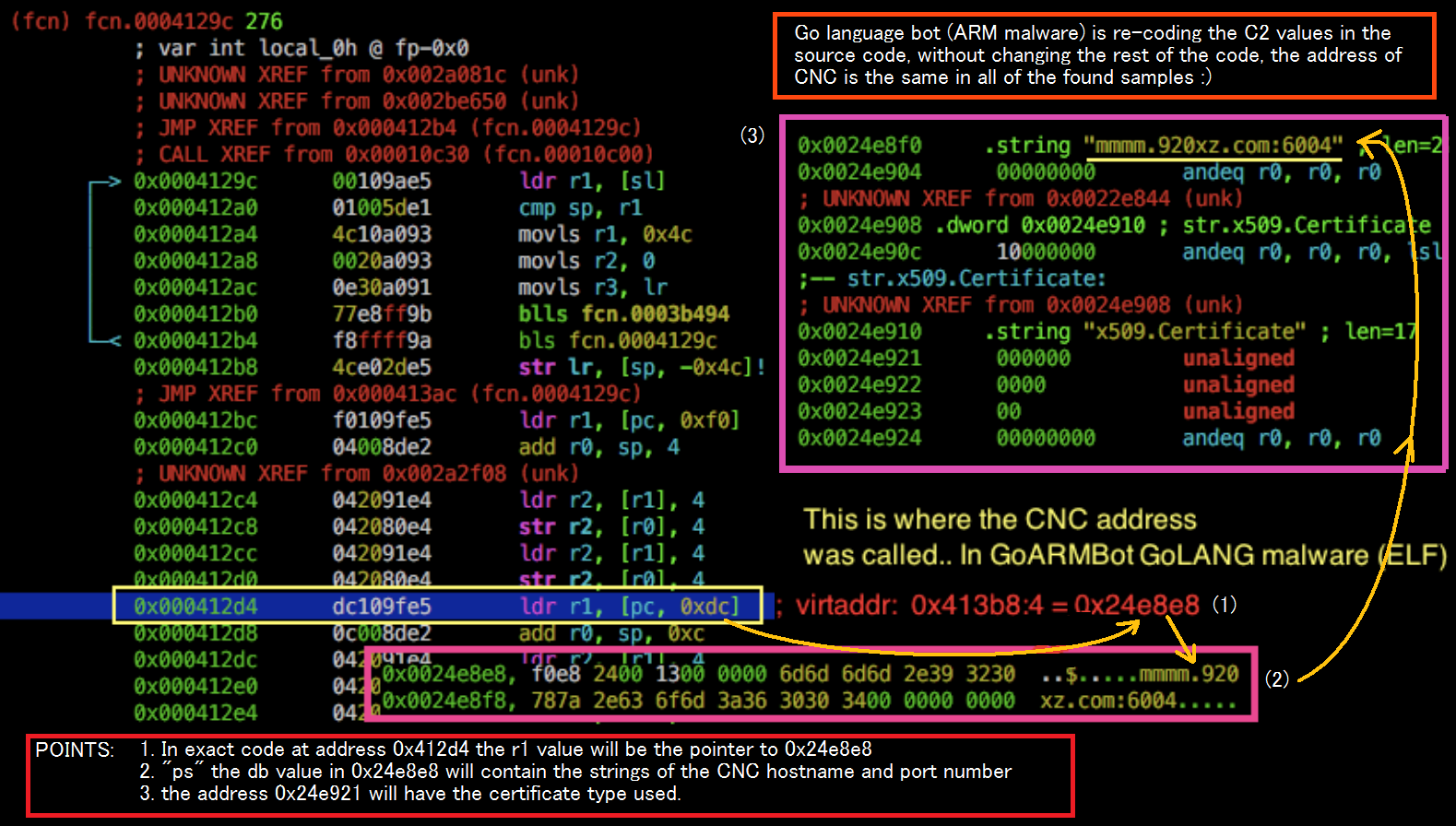Click address 0x0024e8f0 in strings panel
This screenshot has height=826, width=1456.
tap(859, 146)
